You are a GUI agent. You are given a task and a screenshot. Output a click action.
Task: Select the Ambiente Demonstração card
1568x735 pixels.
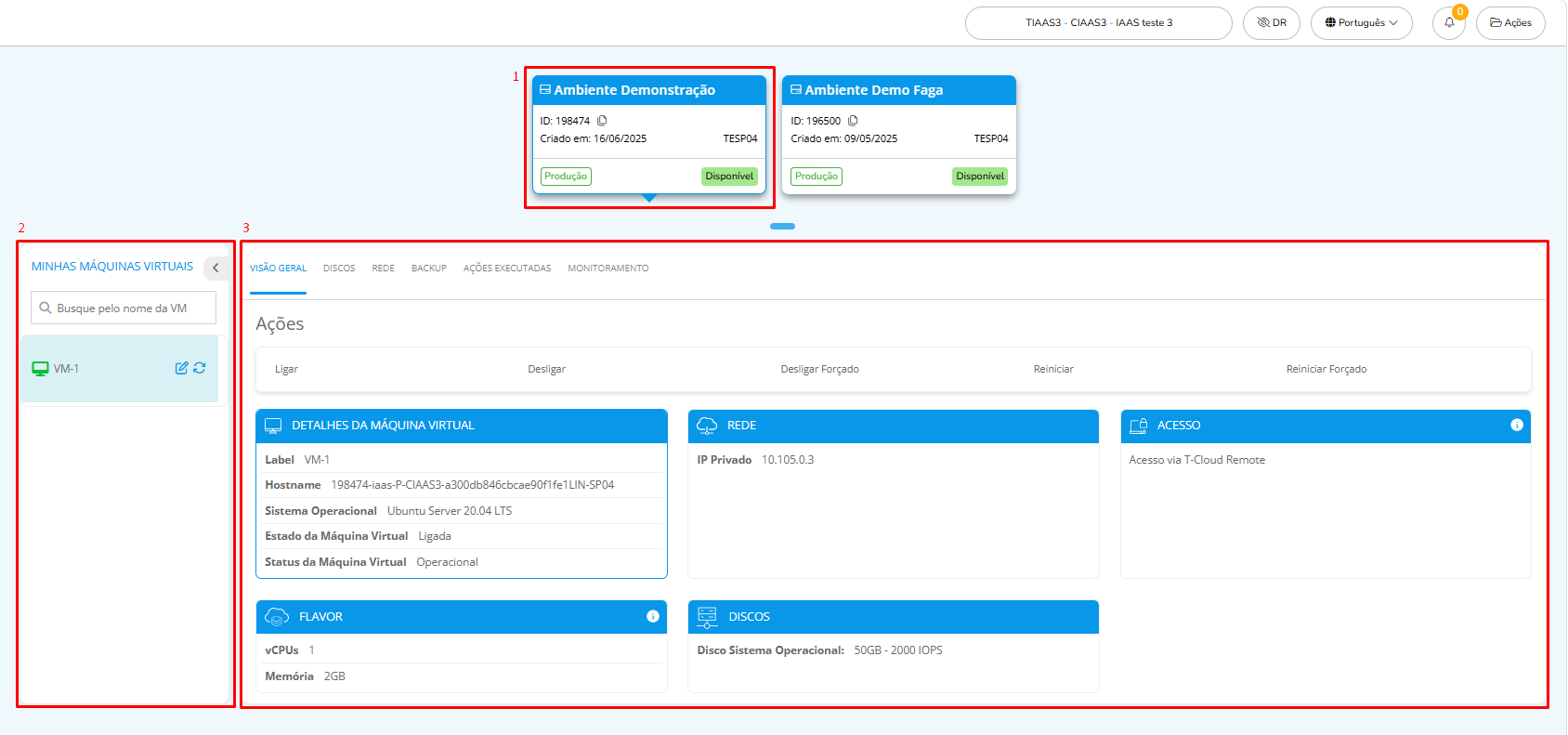coord(649,135)
